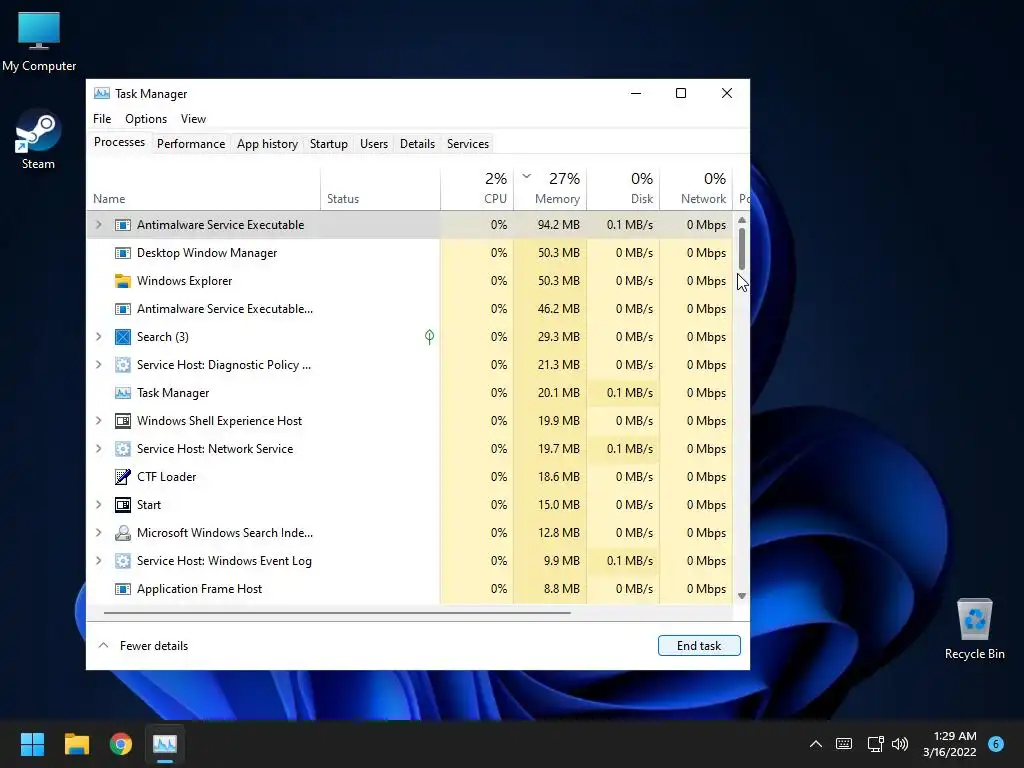1024x768 pixels.
Task: Switch to the App history tab
Action: tap(267, 144)
